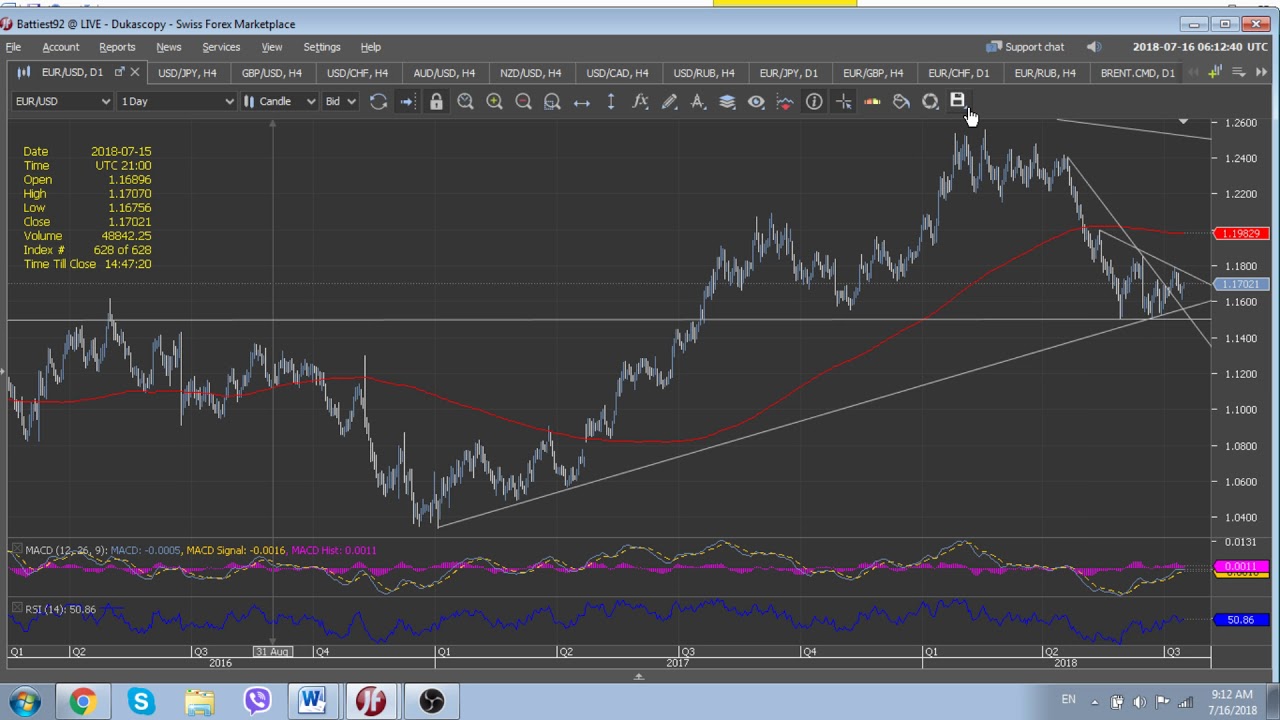Click the red 1.19829 moving average label
This screenshot has width=1280, height=720.
tap(1241, 234)
